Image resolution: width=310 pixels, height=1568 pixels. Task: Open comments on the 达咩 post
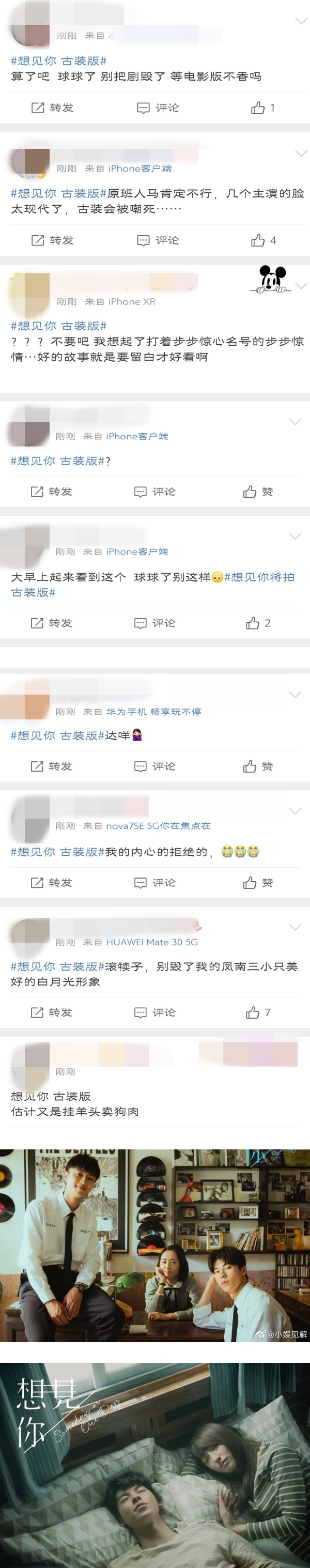pos(154,766)
